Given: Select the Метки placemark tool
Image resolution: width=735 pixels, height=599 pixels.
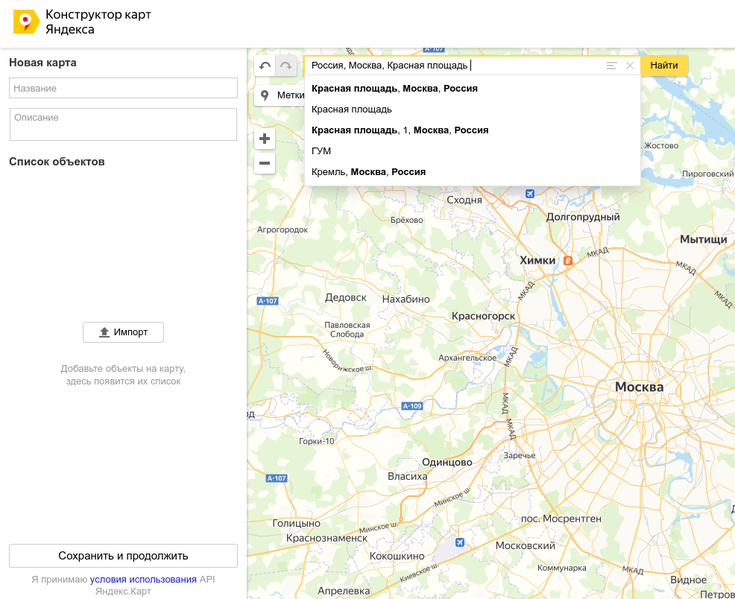Looking at the screenshot, I should point(281,96).
